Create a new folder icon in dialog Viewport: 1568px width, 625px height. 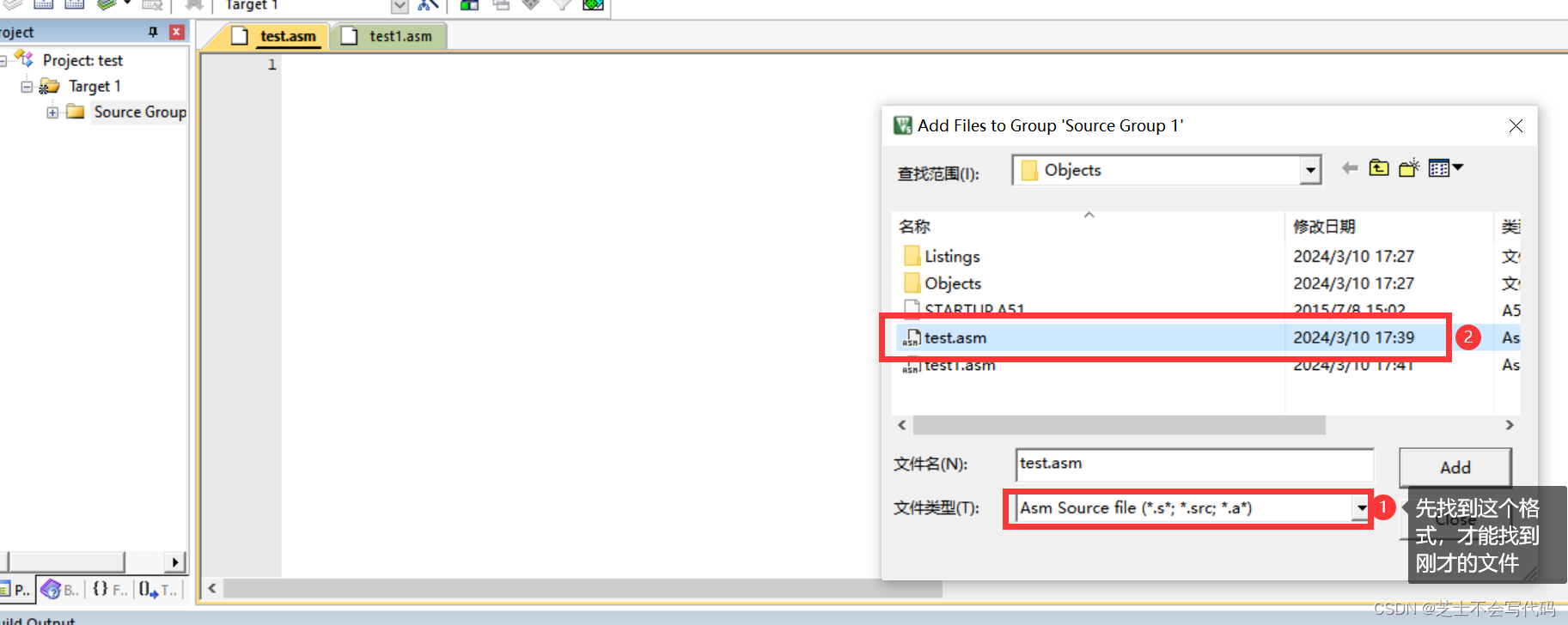[x=1409, y=168]
